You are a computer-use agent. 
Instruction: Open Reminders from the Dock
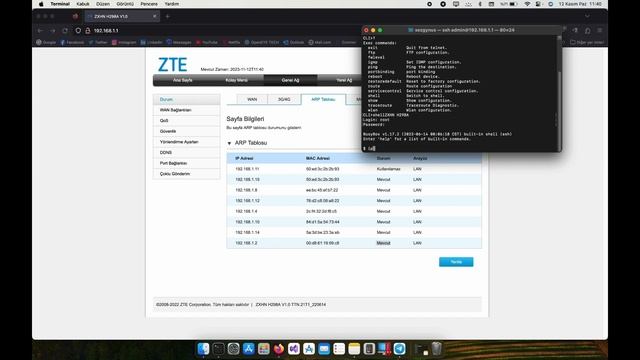(x=339, y=349)
